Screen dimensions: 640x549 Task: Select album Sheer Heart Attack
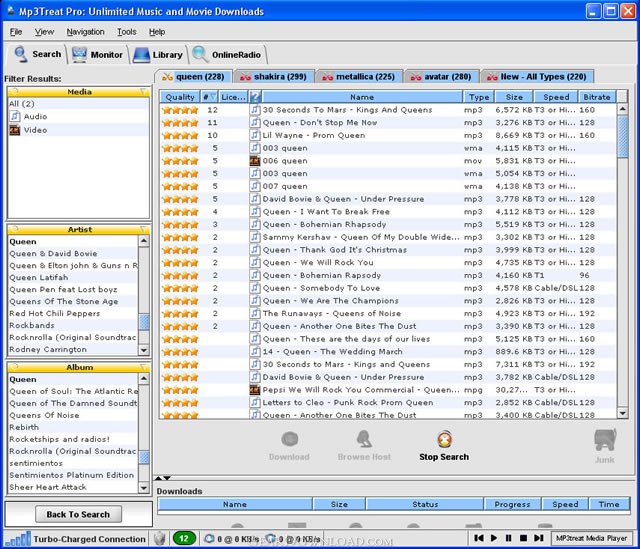(73, 487)
